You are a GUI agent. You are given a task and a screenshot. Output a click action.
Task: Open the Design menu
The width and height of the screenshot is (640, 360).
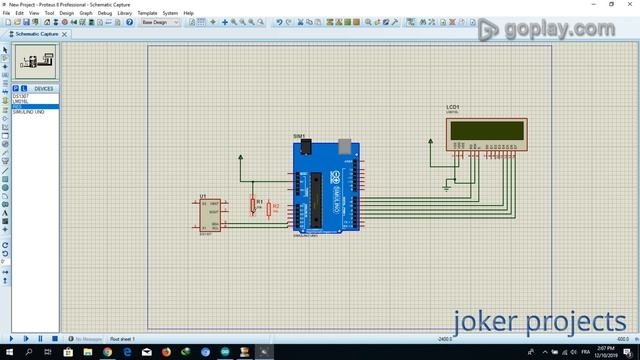tap(67, 13)
